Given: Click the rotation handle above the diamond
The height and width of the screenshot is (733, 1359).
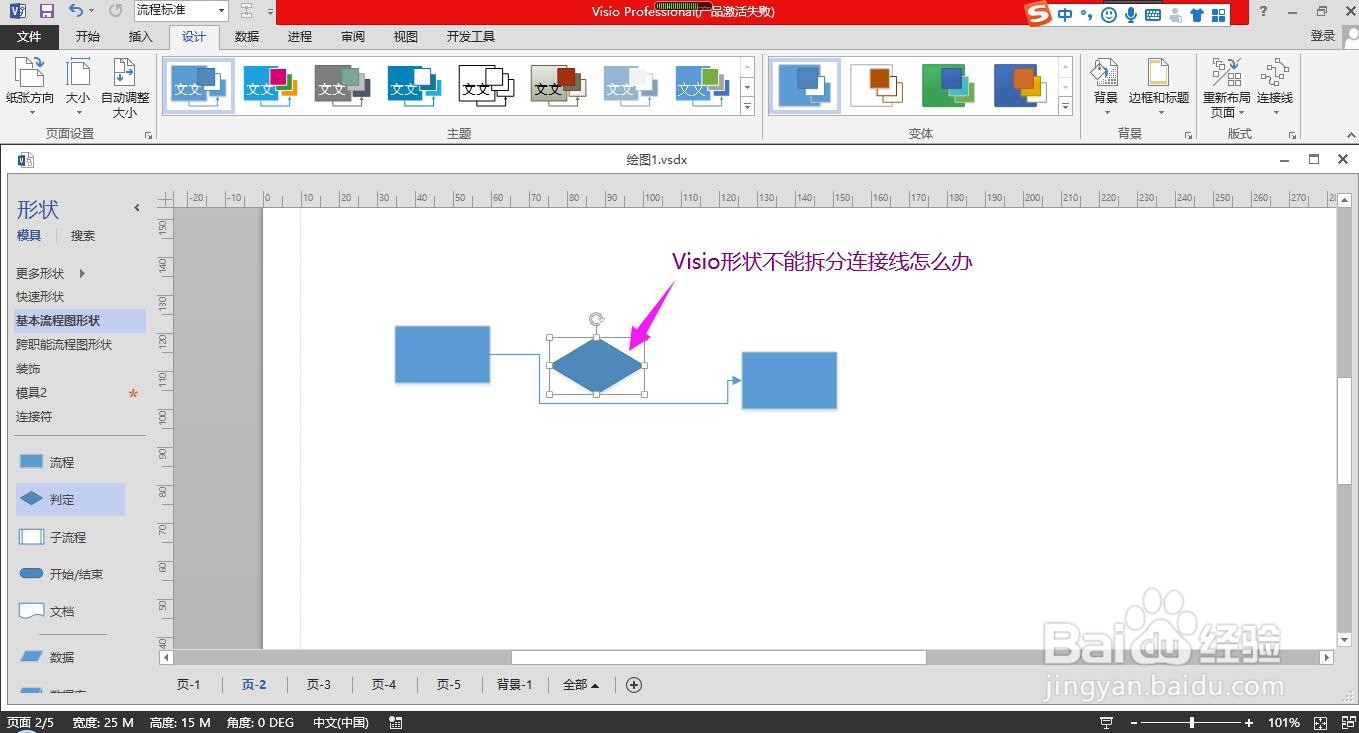Looking at the screenshot, I should click(x=596, y=320).
